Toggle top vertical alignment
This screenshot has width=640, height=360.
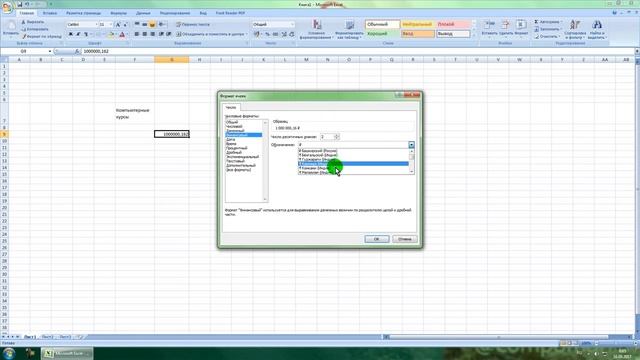[x=137, y=24]
